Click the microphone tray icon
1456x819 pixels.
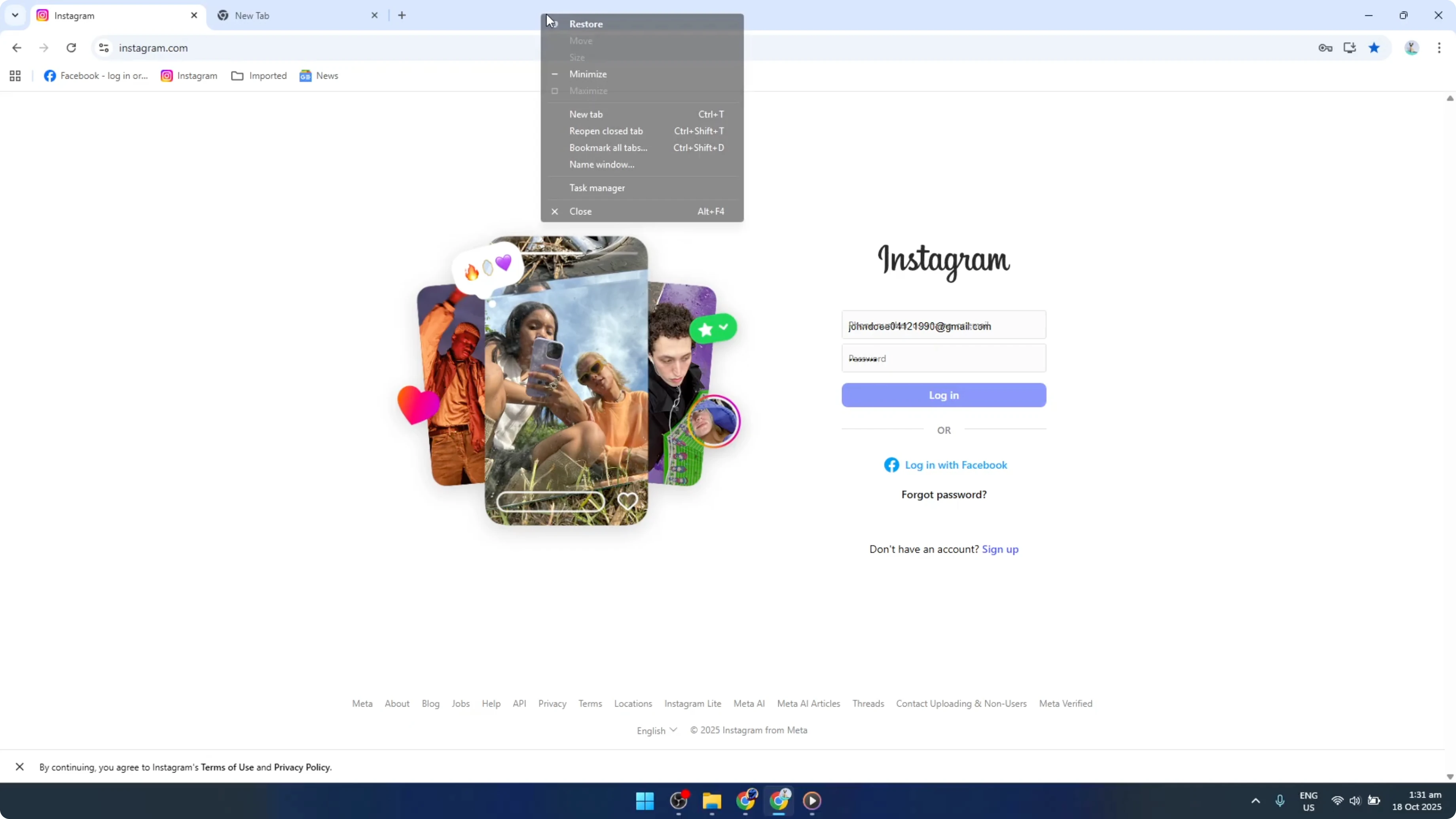[x=1280, y=801]
